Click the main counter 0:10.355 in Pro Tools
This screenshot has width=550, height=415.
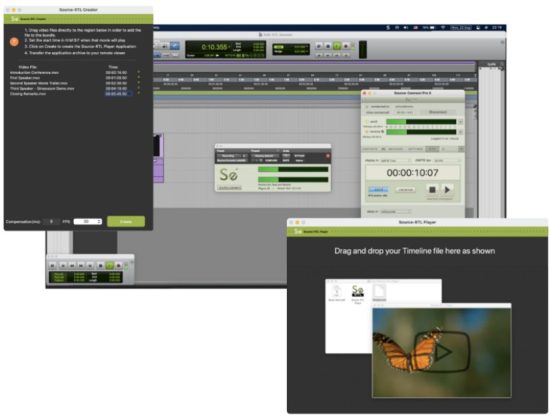coord(214,47)
